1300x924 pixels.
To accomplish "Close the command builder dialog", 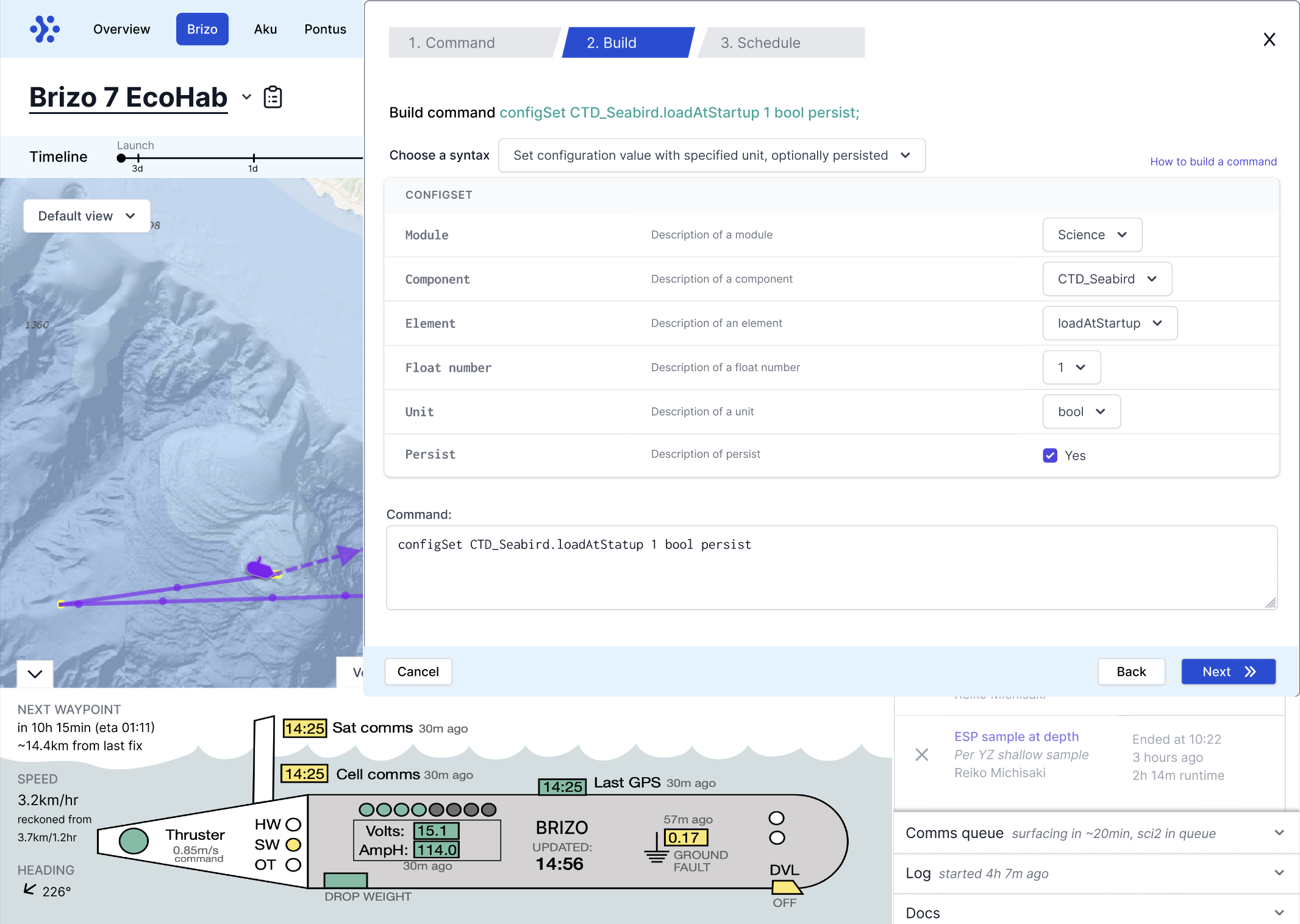I will [1269, 40].
